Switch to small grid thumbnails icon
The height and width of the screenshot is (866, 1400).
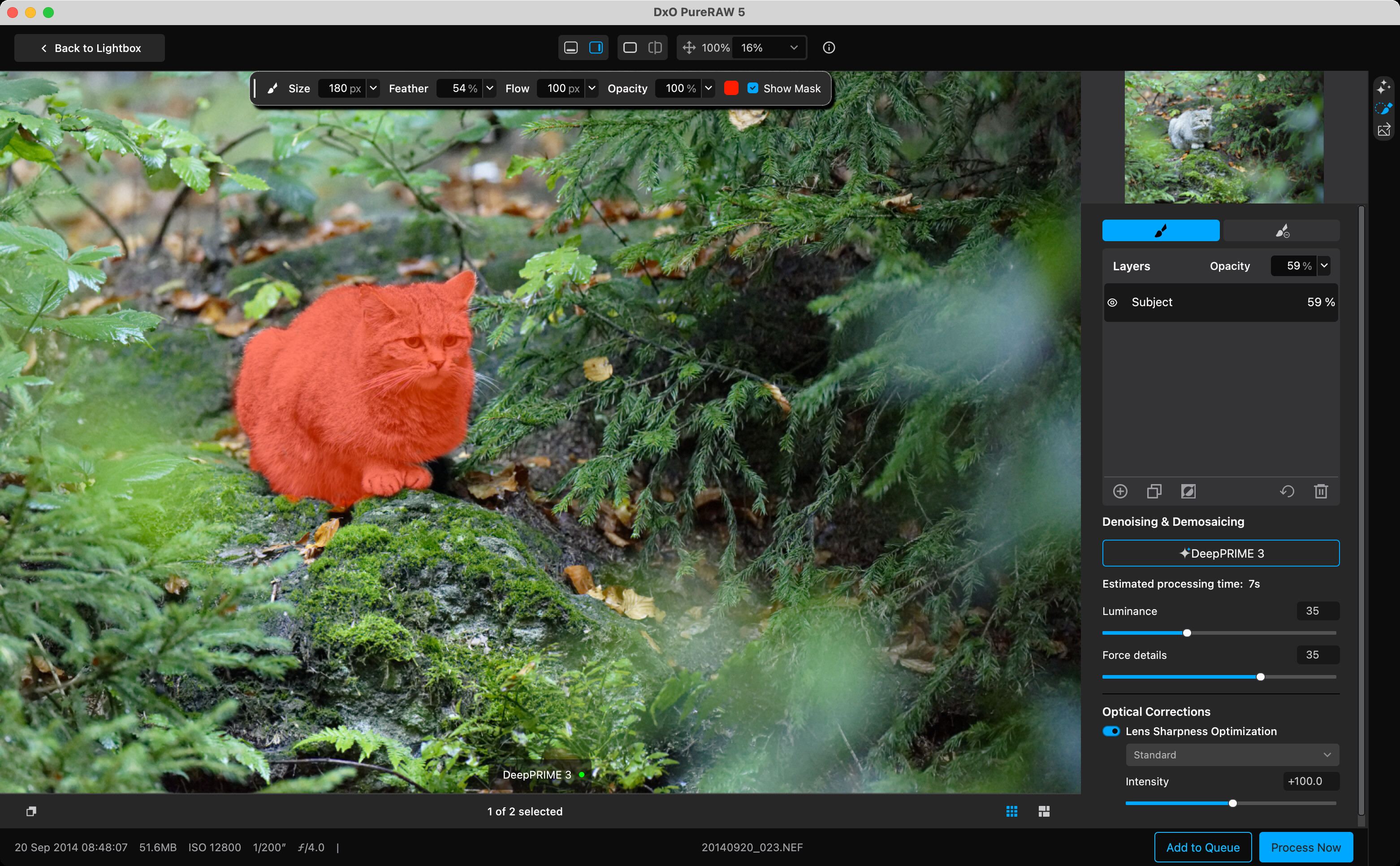pos(1012,812)
